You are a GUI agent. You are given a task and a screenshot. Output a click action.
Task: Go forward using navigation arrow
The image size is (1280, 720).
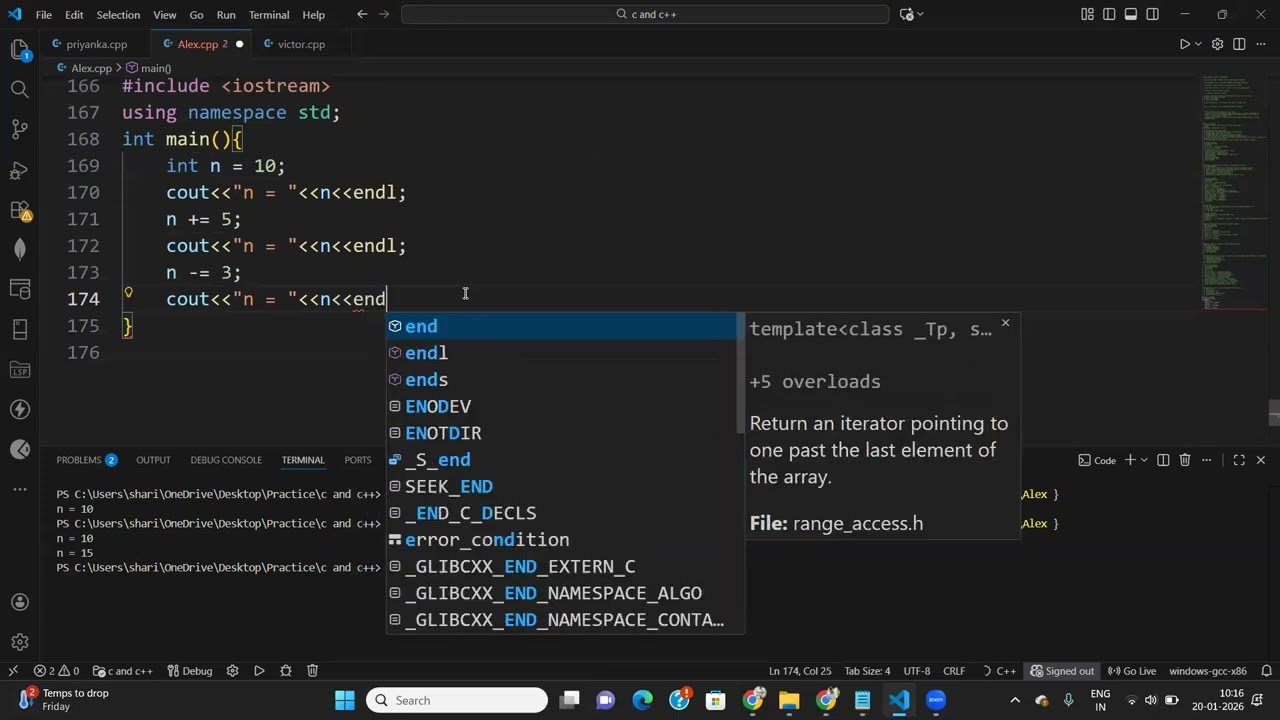tap(386, 14)
